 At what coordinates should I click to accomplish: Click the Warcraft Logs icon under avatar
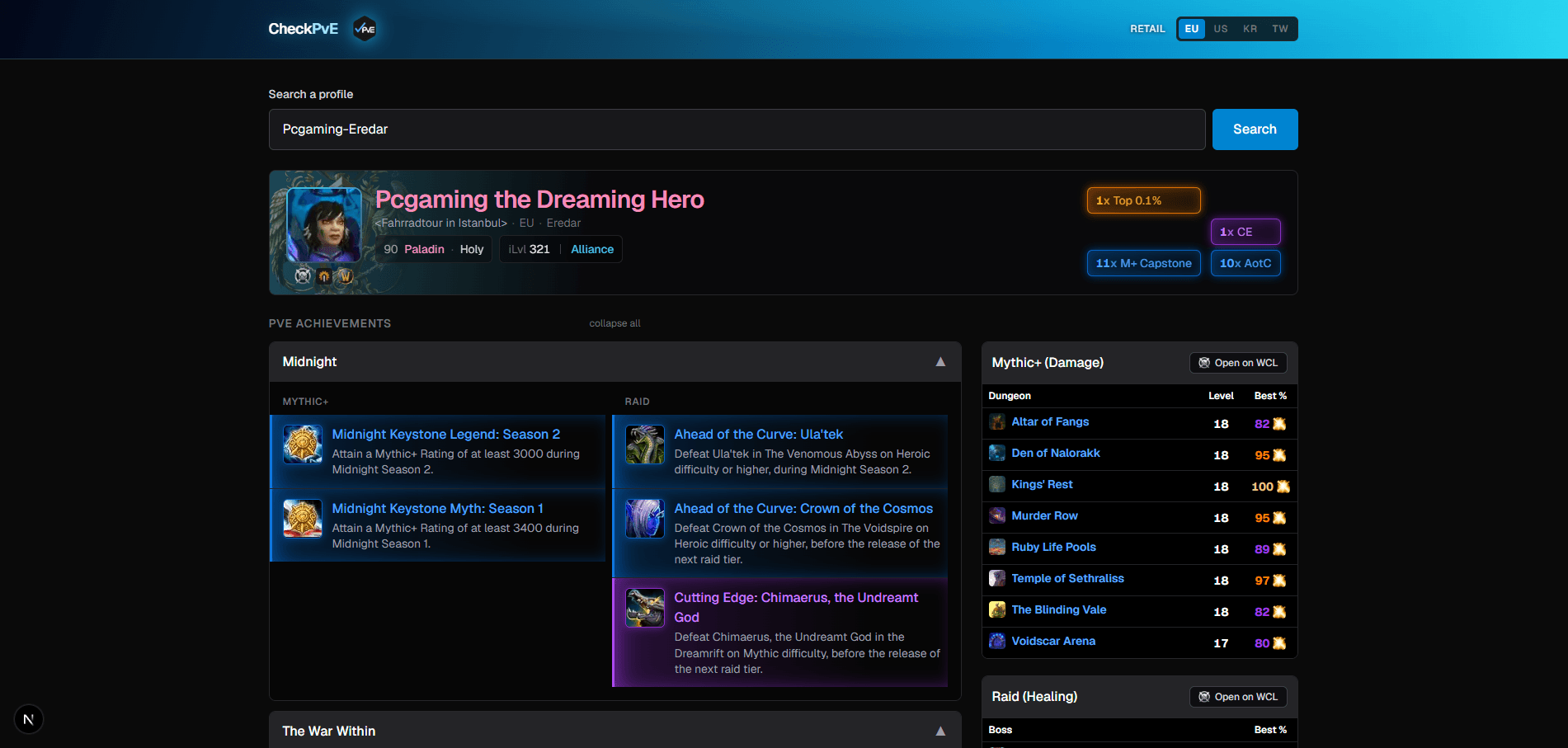[x=303, y=276]
